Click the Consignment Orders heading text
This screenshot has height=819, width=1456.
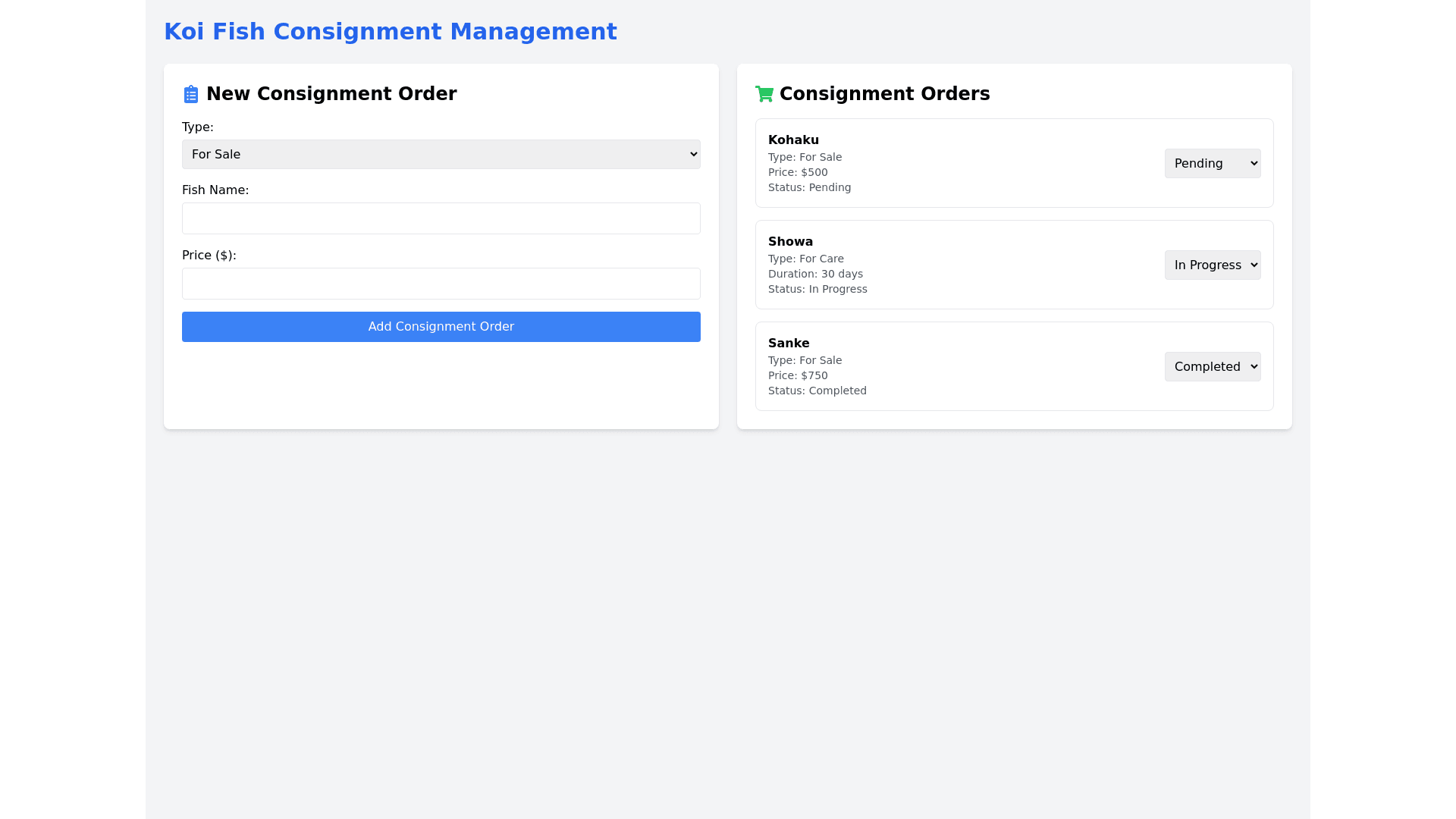(x=884, y=94)
